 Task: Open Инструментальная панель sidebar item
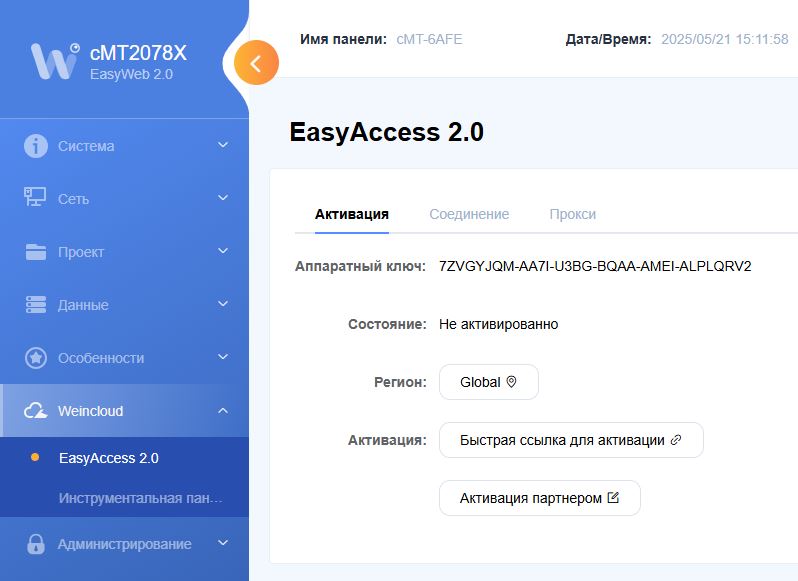pyautogui.click(x=140, y=497)
